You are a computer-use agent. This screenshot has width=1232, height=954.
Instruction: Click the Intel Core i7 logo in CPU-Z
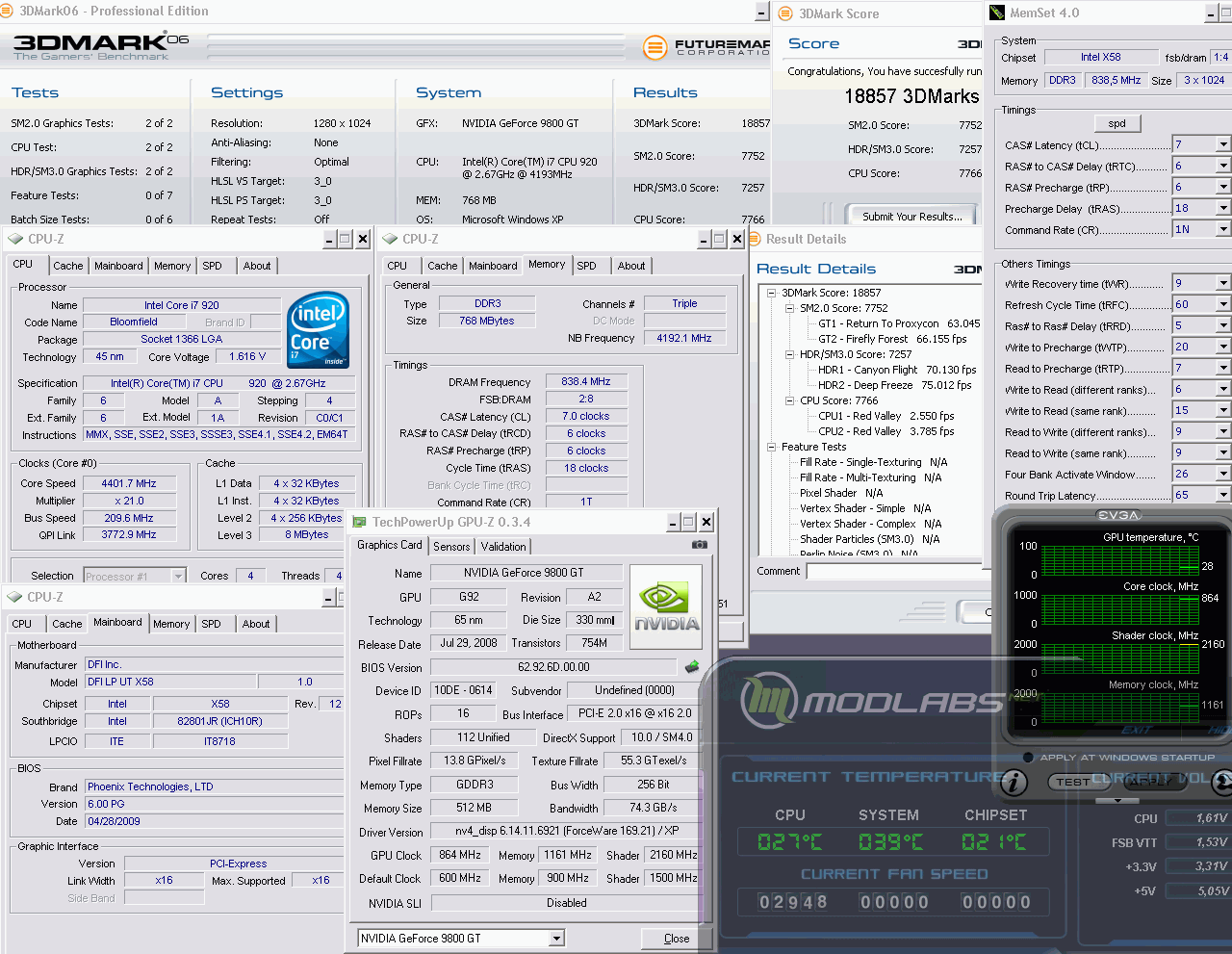tap(319, 330)
